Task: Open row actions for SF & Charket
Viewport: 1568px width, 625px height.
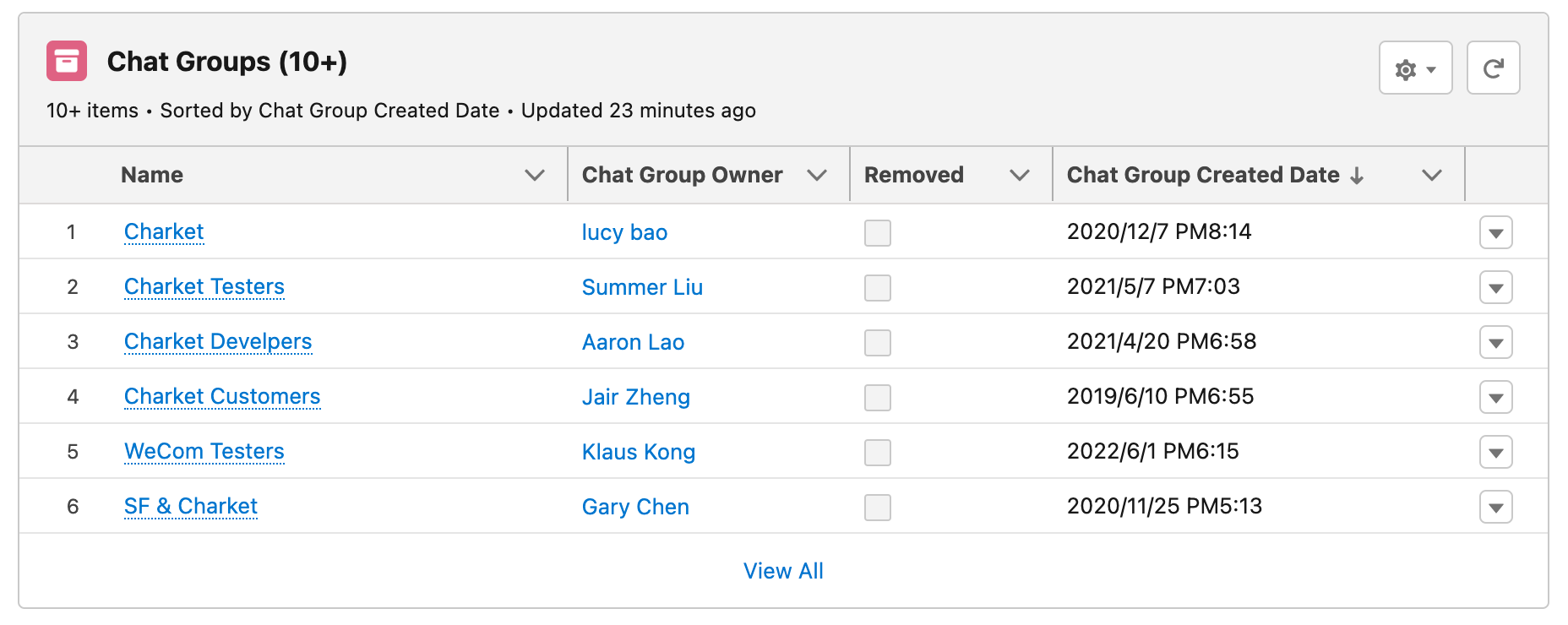Action: (1495, 507)
